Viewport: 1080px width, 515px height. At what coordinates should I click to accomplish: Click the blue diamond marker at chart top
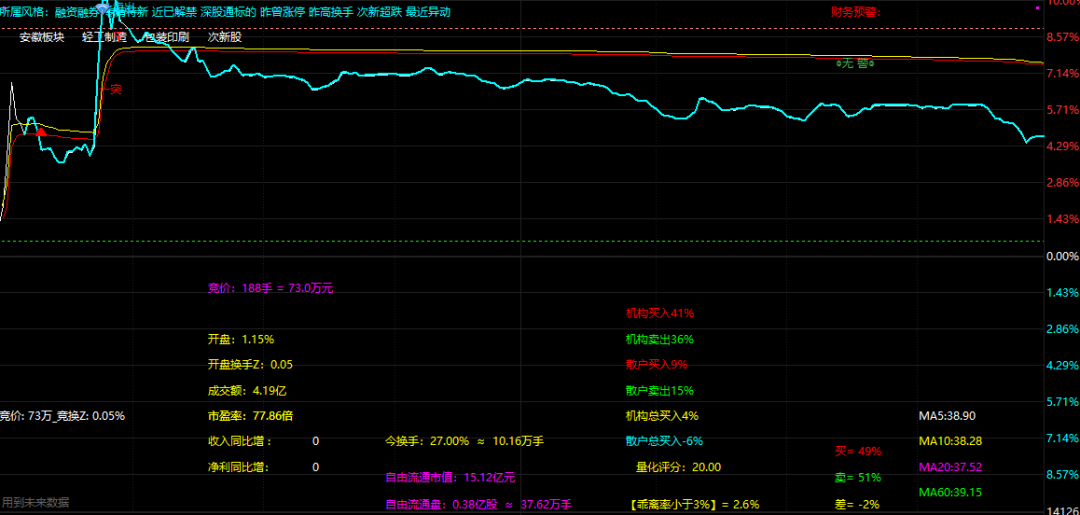[103, 7]
